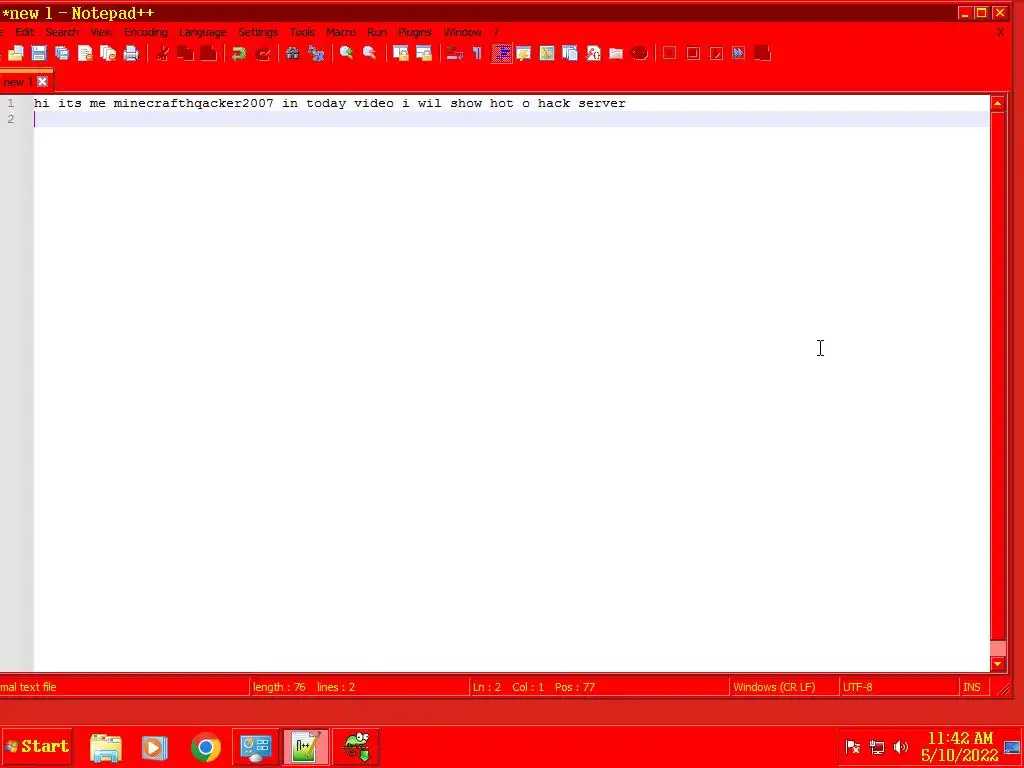Open the Plugins menu
Screen dimensions: 1024x768
tap(415, 32)
